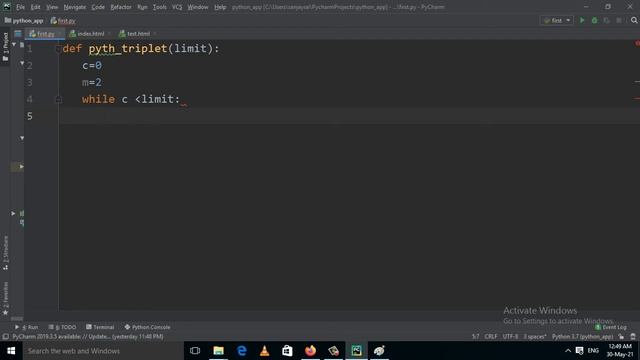
Task: Change UTF-8 file encoding in status bar
Action: (x=510, y=337)
